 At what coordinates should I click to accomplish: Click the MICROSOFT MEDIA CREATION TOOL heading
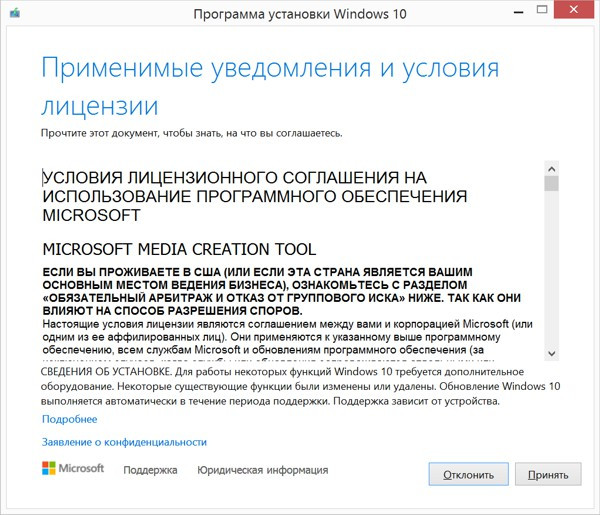click(x=179, y=249)
